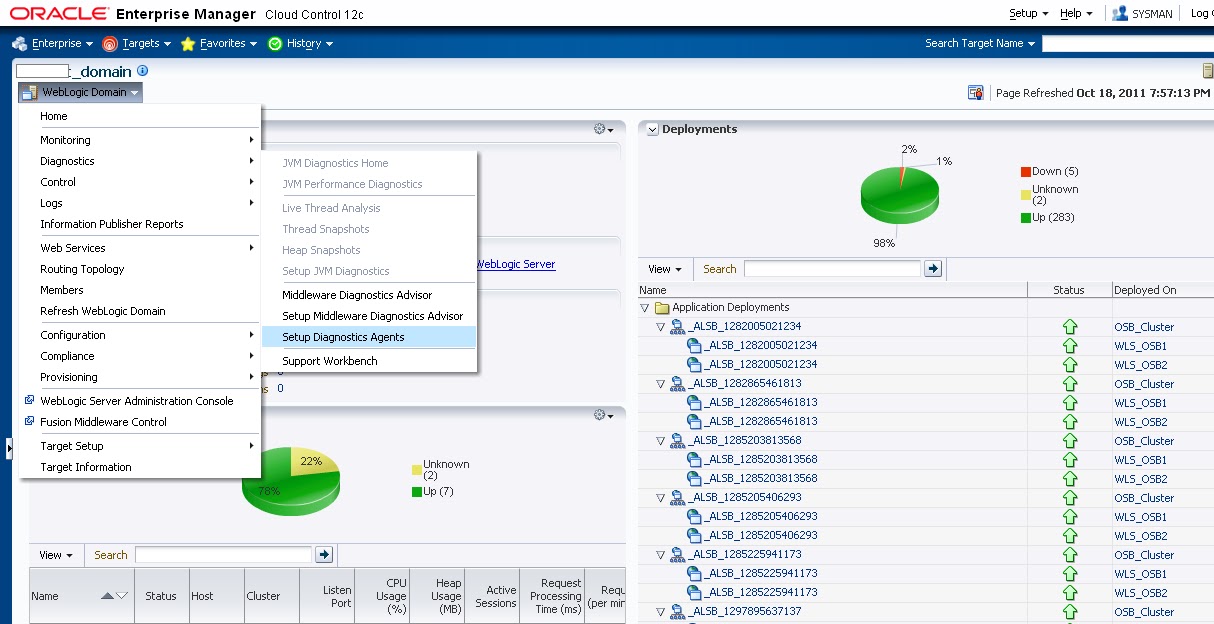The height and width of the screenshot is (624, 1214).
Task: Open the servers table View menu
Action: (56, 555)
